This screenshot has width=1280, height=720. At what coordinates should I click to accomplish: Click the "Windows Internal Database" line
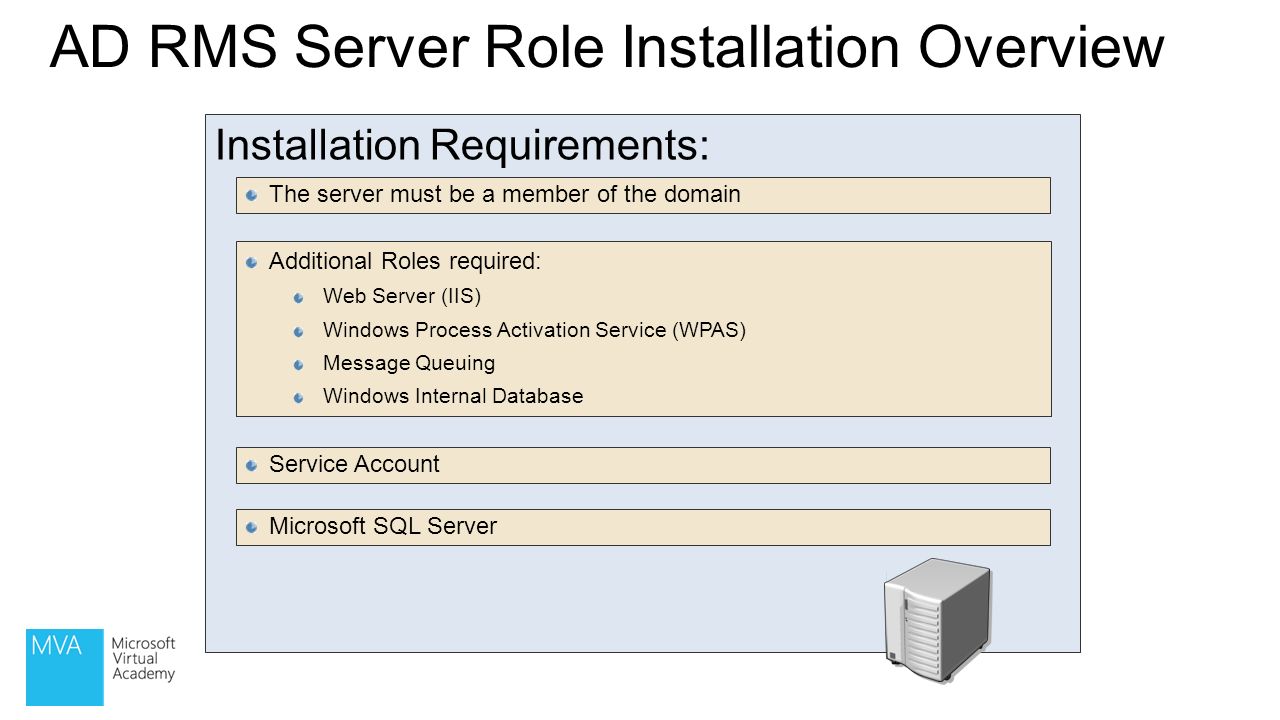click(x=453, y=396)
